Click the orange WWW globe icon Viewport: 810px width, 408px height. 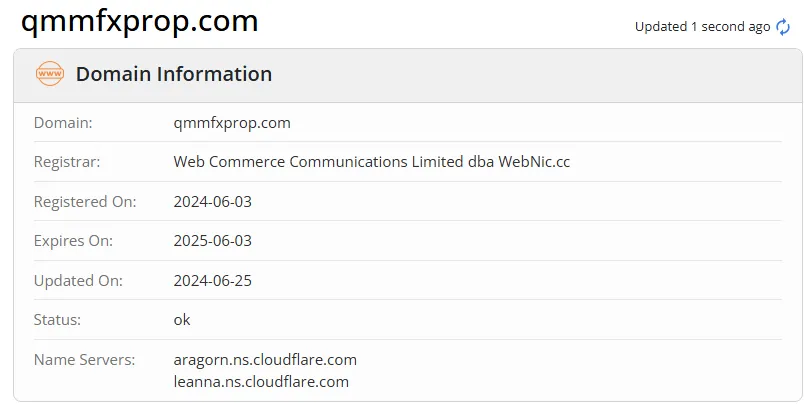point(49,74)
